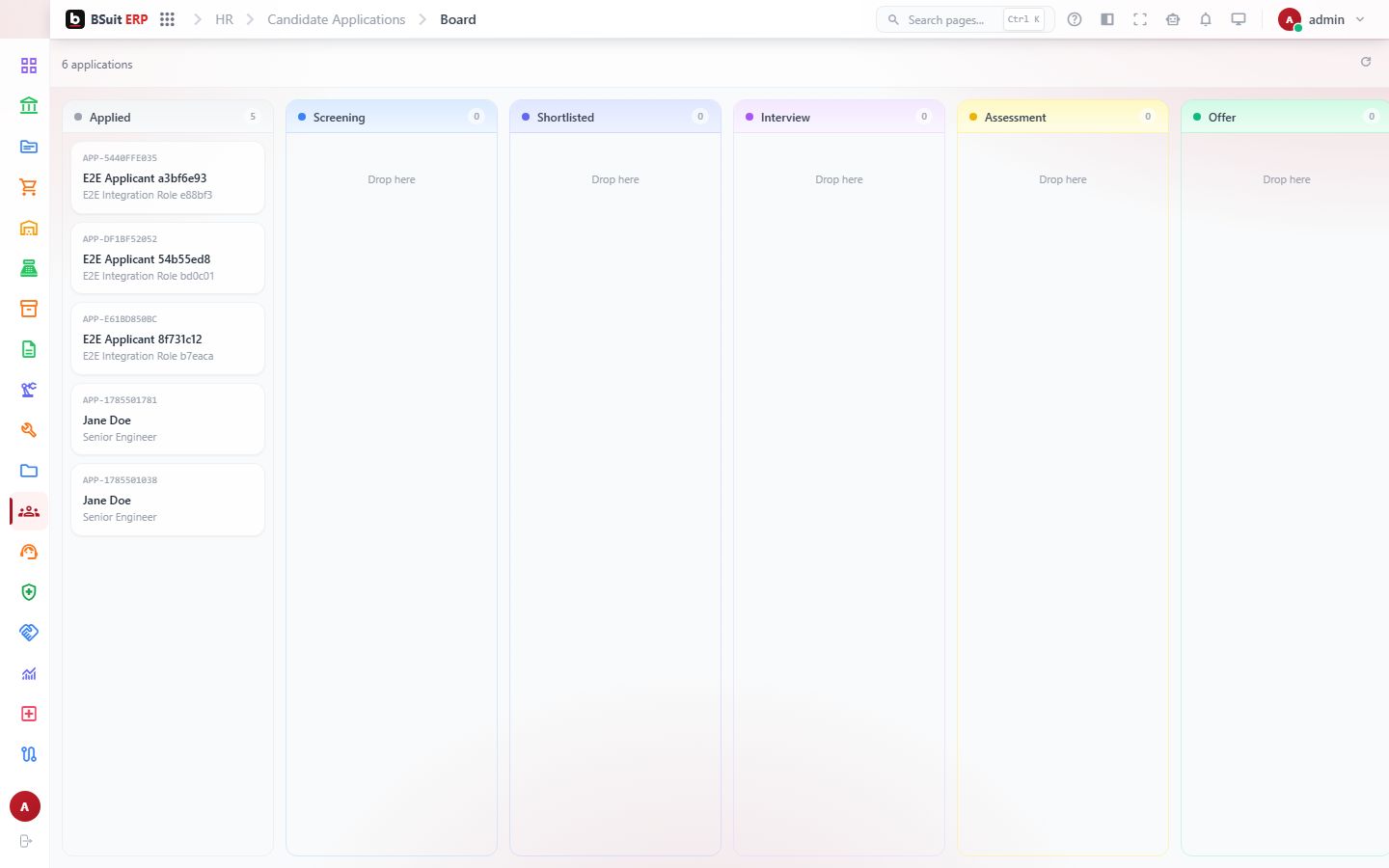Open the robotic arm manufacturing icon
Viewport: 1389px width, 868px height.
click(x=29, y=390)
